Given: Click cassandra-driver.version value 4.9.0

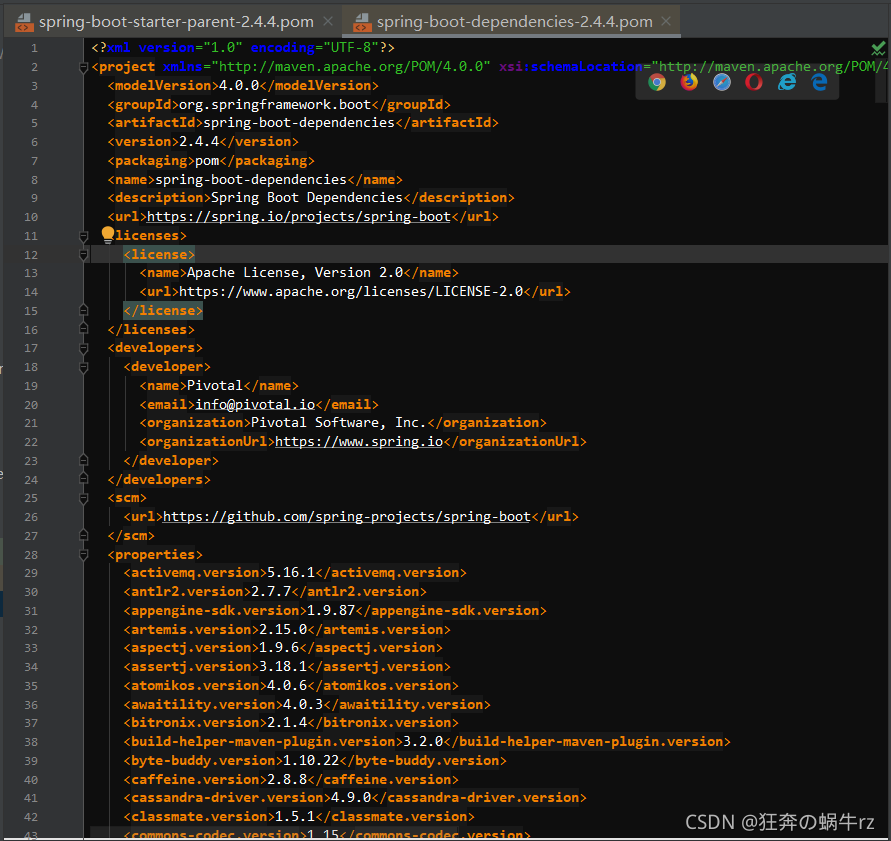Looking at the screenshot, I should tap(351, 798).
